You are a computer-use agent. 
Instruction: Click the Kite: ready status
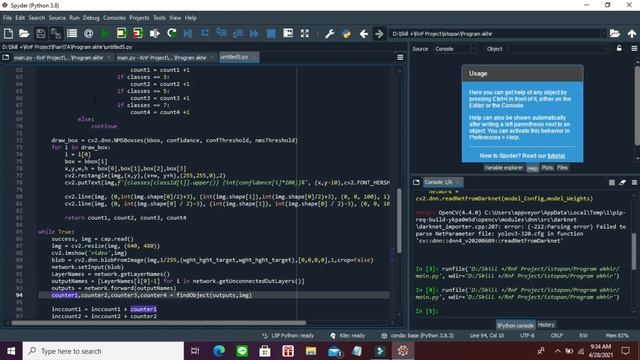tap(348, 336)
